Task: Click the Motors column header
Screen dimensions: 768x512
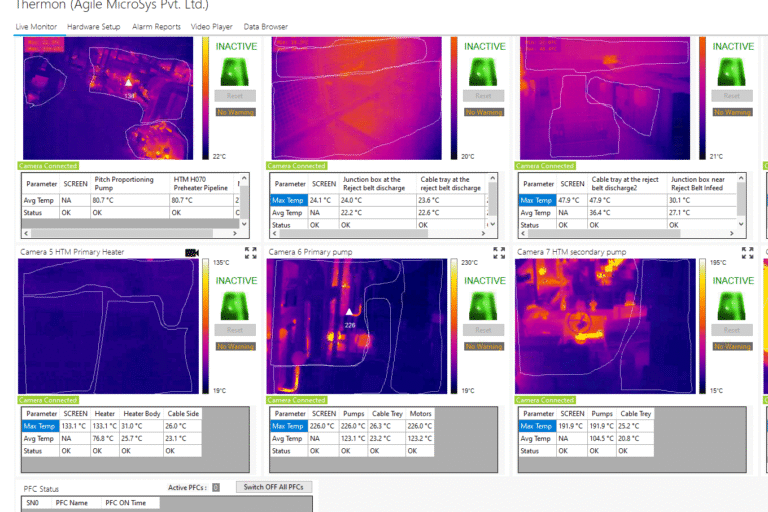Action: pos(420,414)
